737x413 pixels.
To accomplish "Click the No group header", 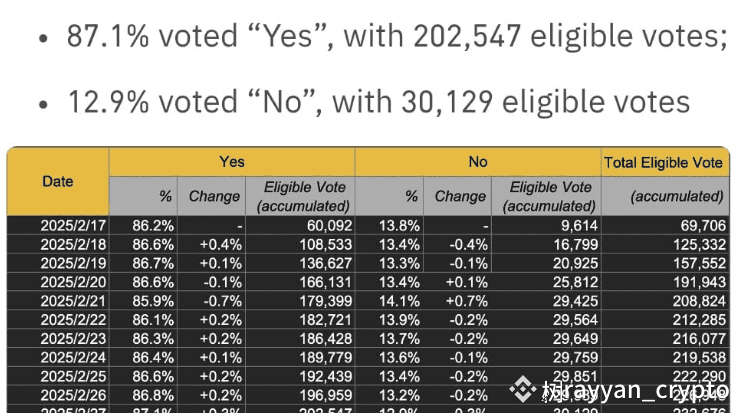I will (478, 162).
